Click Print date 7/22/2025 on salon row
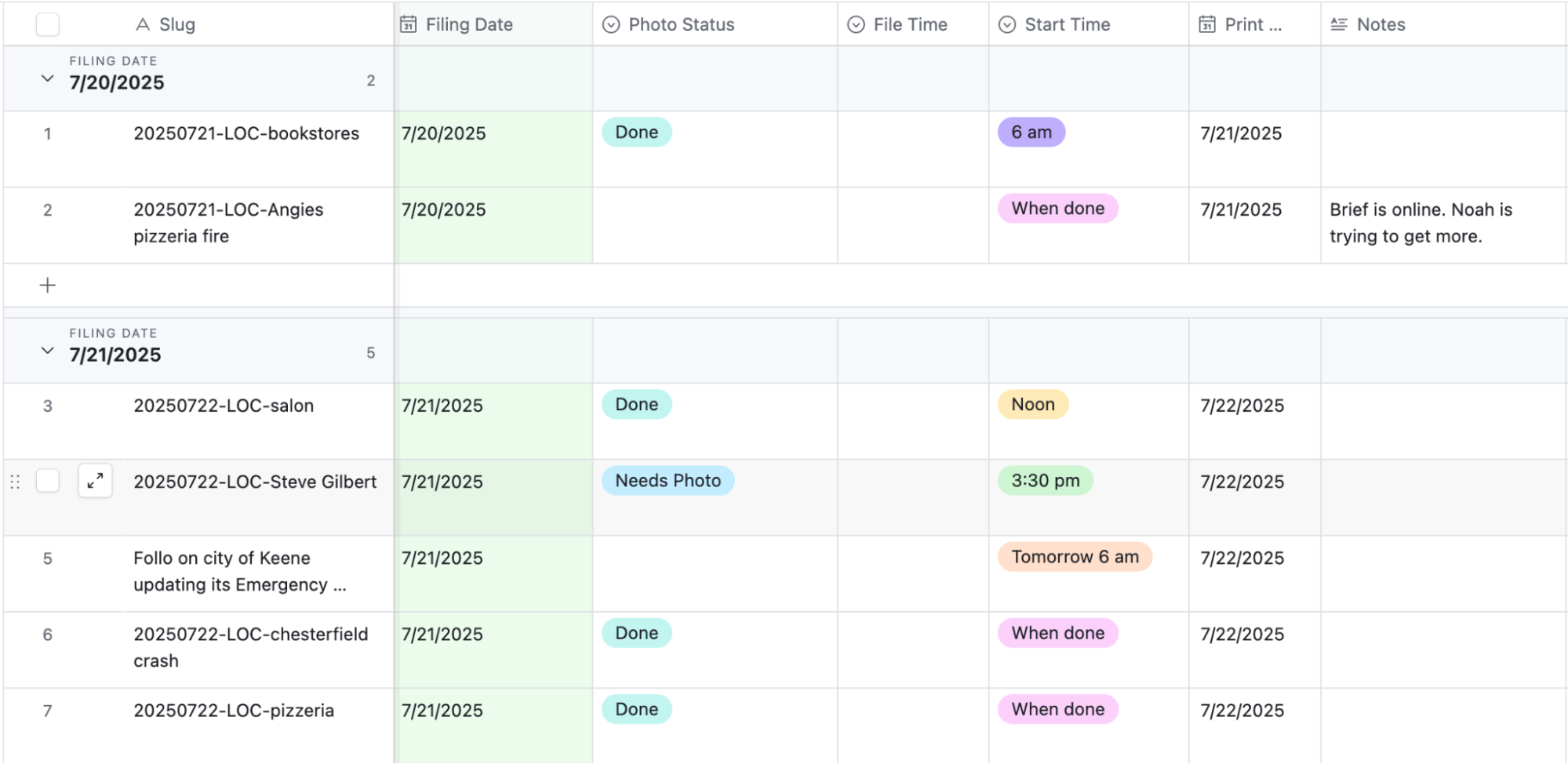The height and width of the screenshot is (764, 1568). click(1242, 406)
